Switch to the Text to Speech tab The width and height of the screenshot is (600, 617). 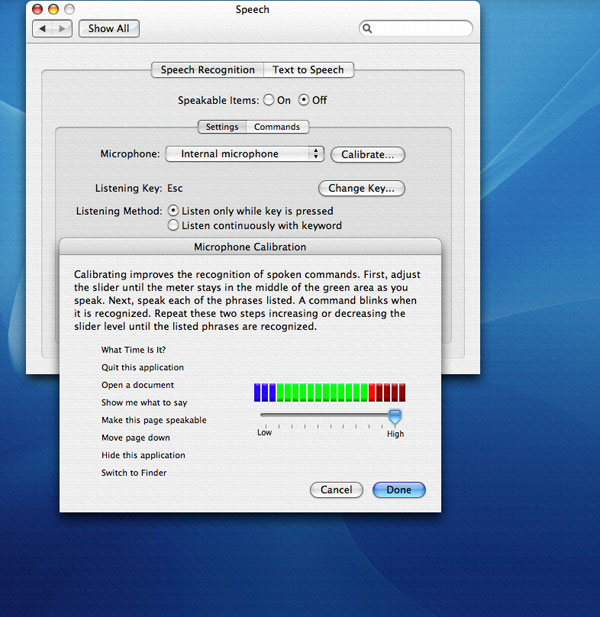point(308,70)
